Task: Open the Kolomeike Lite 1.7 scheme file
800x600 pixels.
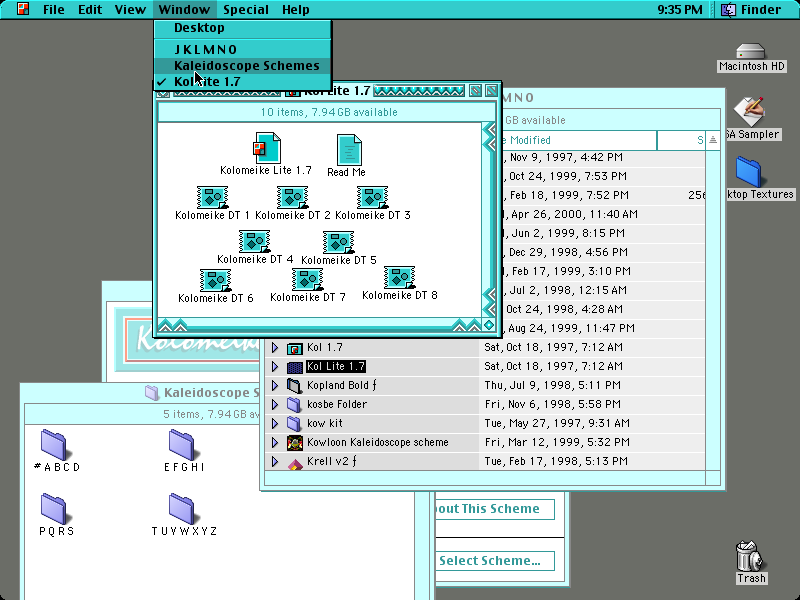Action: [x=267, y=148]
